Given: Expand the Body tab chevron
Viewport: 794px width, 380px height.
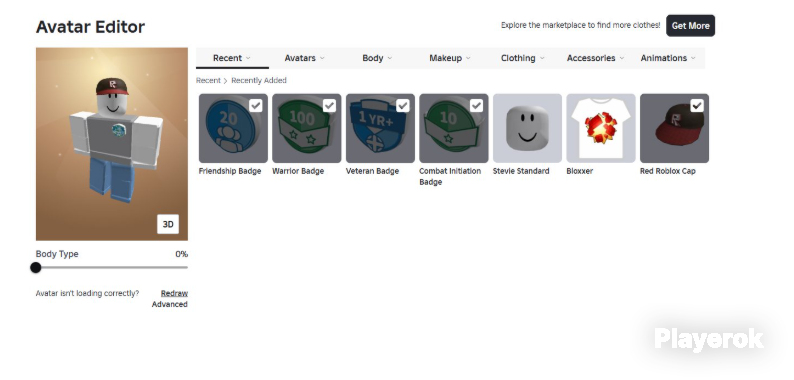Looking at the screenshot, I should (x=390, y=58).
